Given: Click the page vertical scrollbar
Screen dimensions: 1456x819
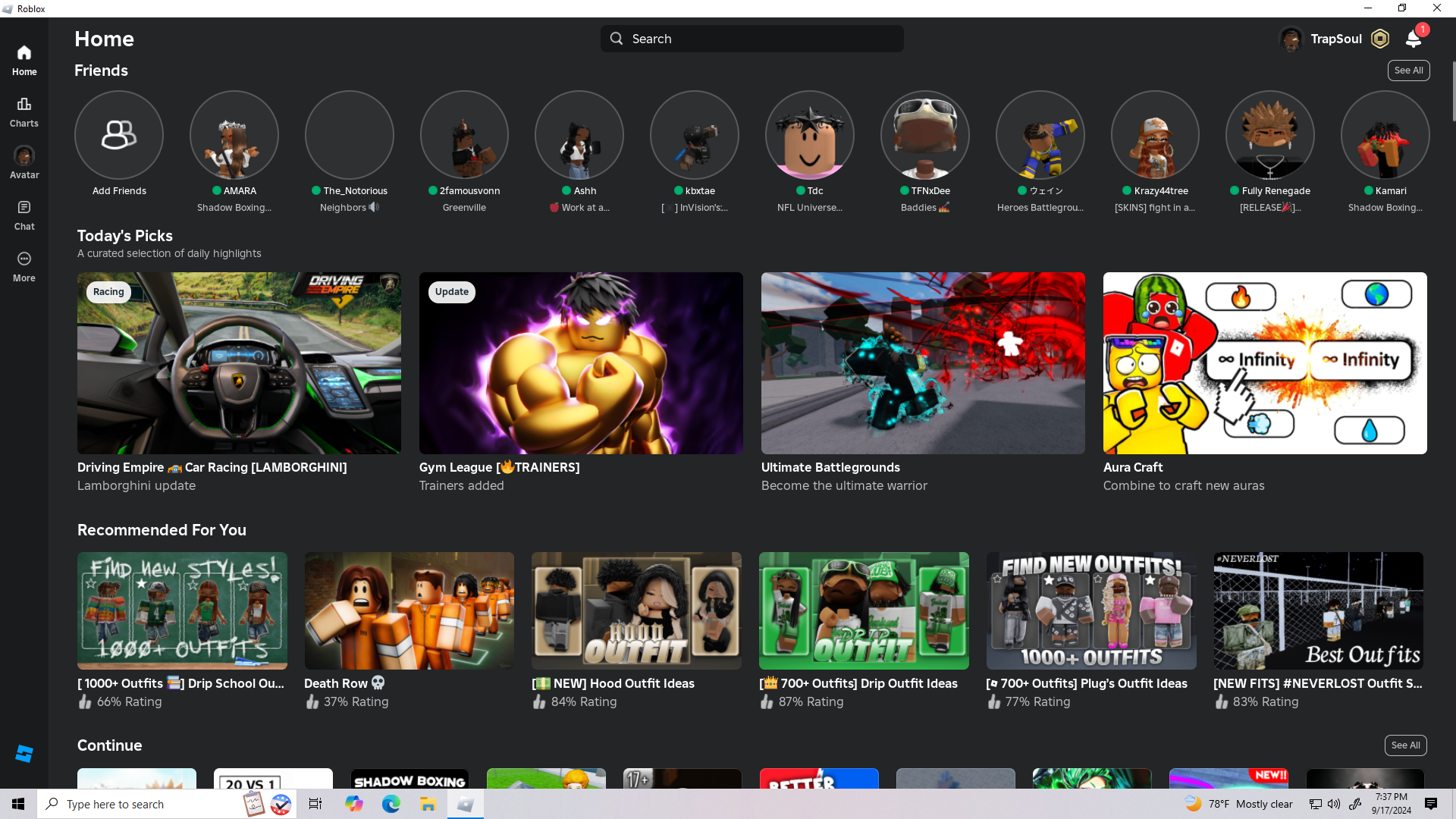Looking at the screenshot, I should click(x=1453, y=91).
